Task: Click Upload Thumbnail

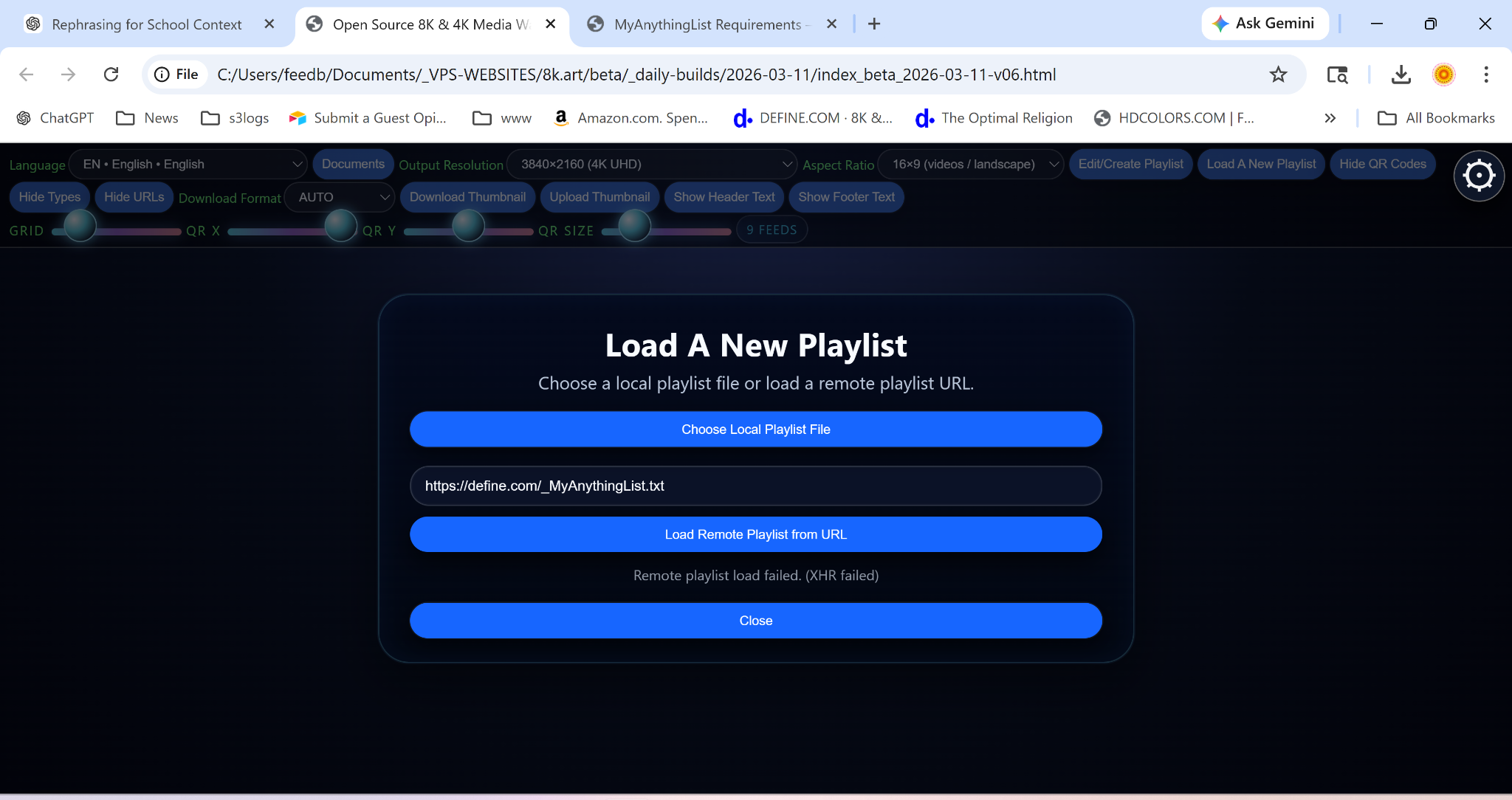Action: click(x=599, y=197)
